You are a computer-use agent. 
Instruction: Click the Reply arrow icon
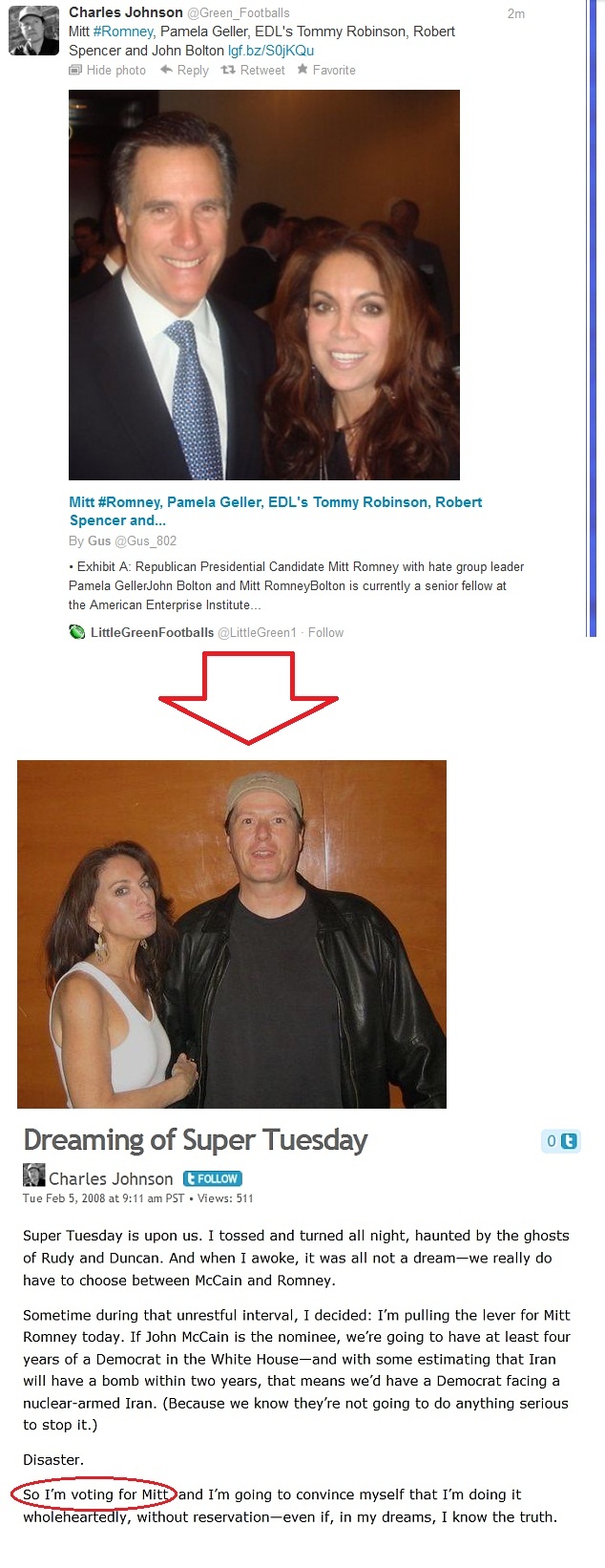(x=166, y=70)
